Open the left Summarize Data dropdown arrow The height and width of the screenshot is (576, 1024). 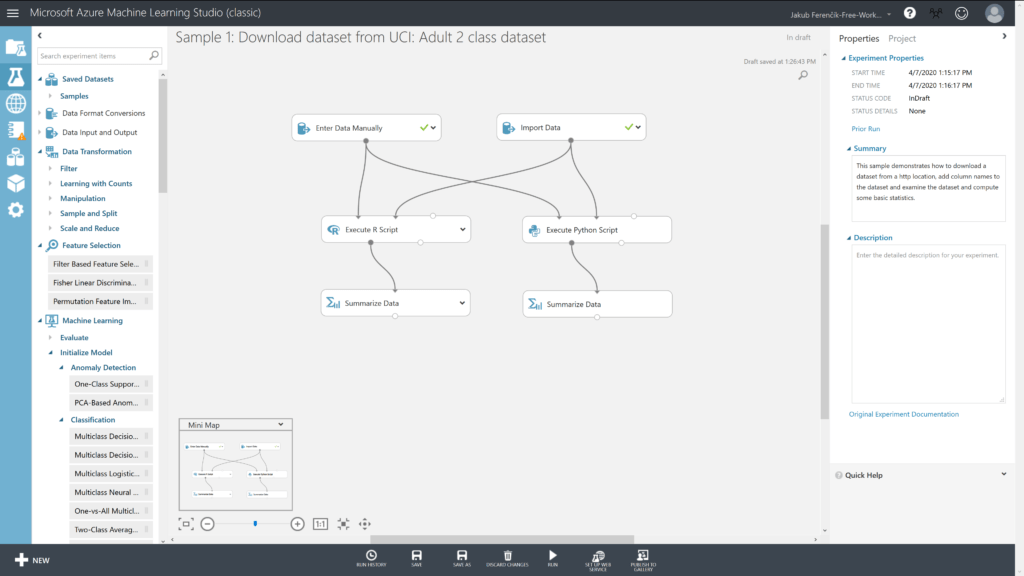[462, 303]
